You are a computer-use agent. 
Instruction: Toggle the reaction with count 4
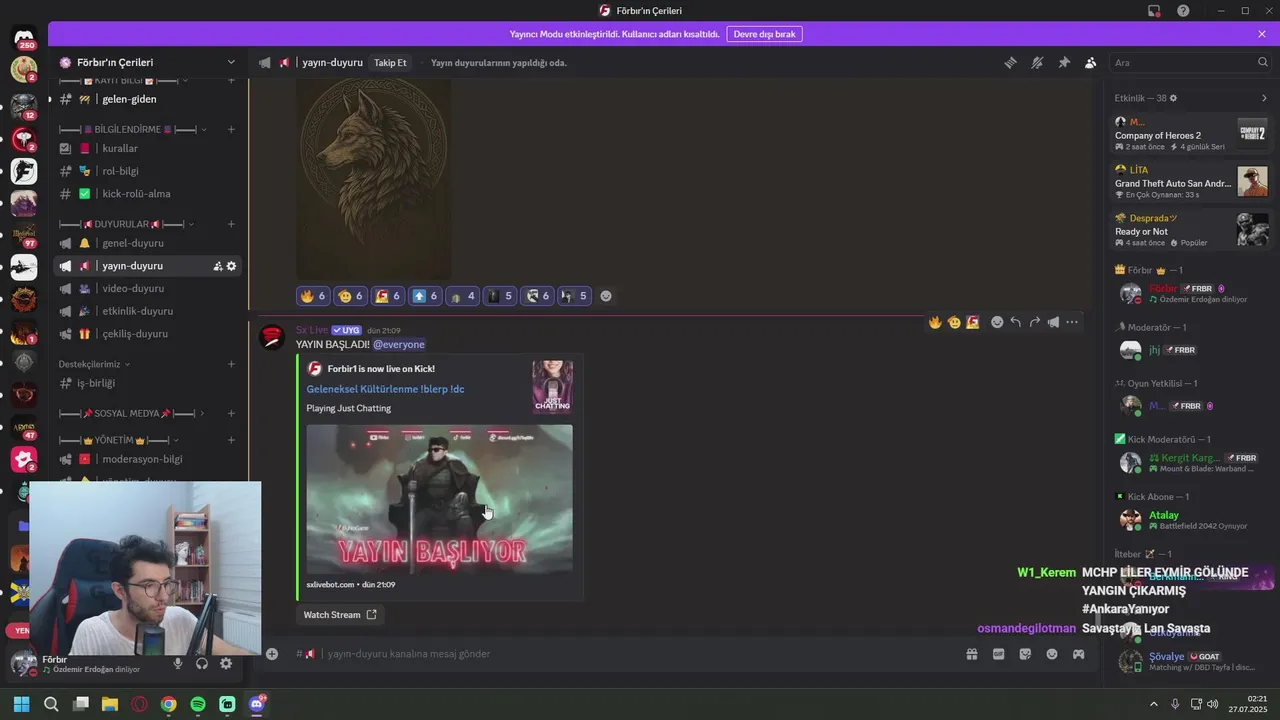462,296
